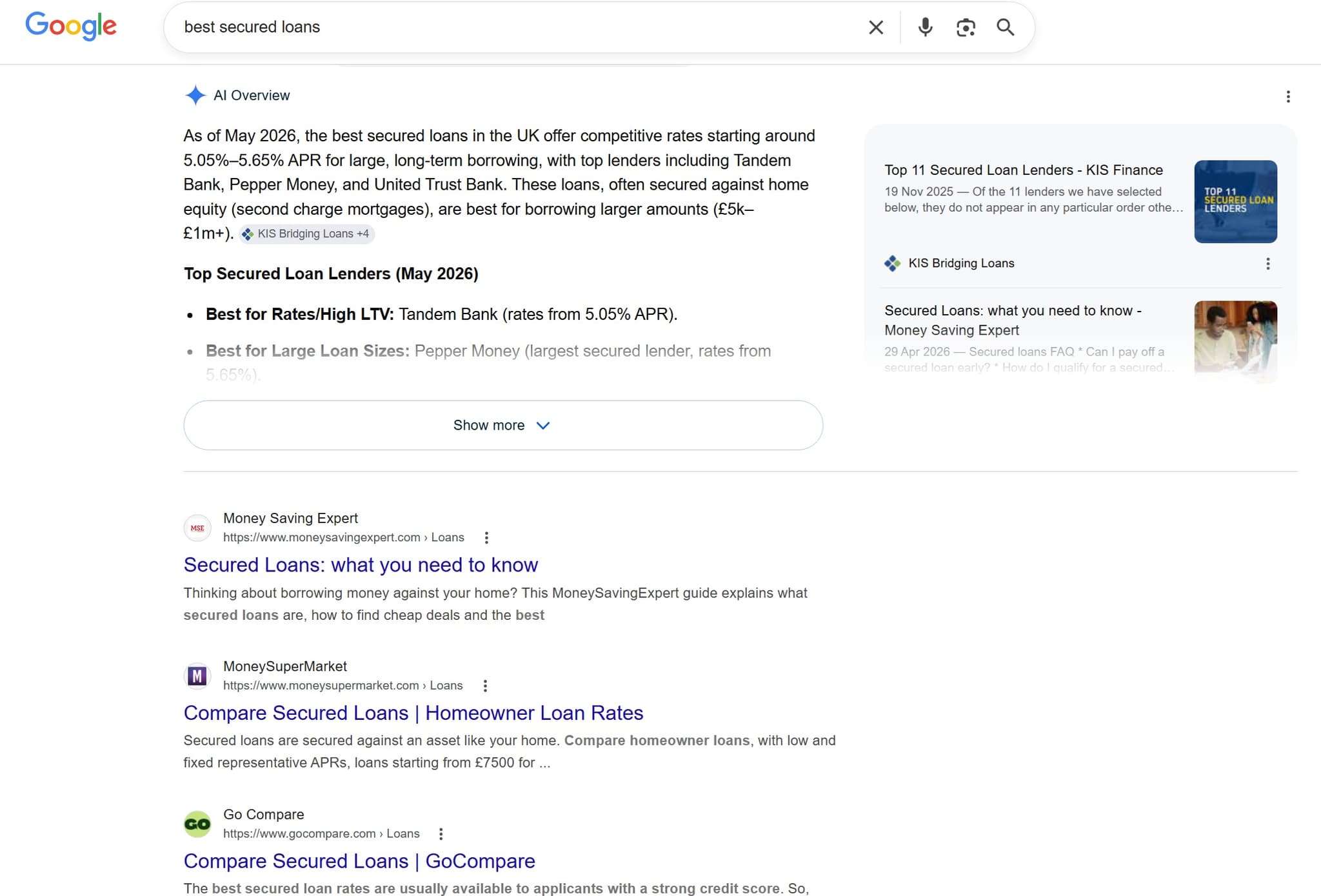Click Money Saving Expert site name
The height and width of the screenshot is (896, 1321).
point(290,518)
